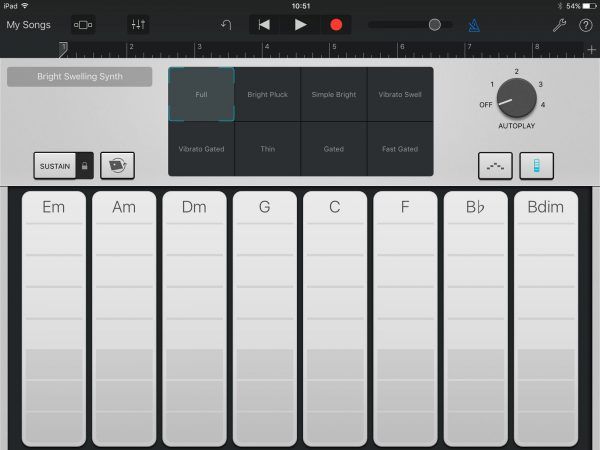The image size is (600, 450).
Task: Play the G chord strip
Action: [265, 318]
